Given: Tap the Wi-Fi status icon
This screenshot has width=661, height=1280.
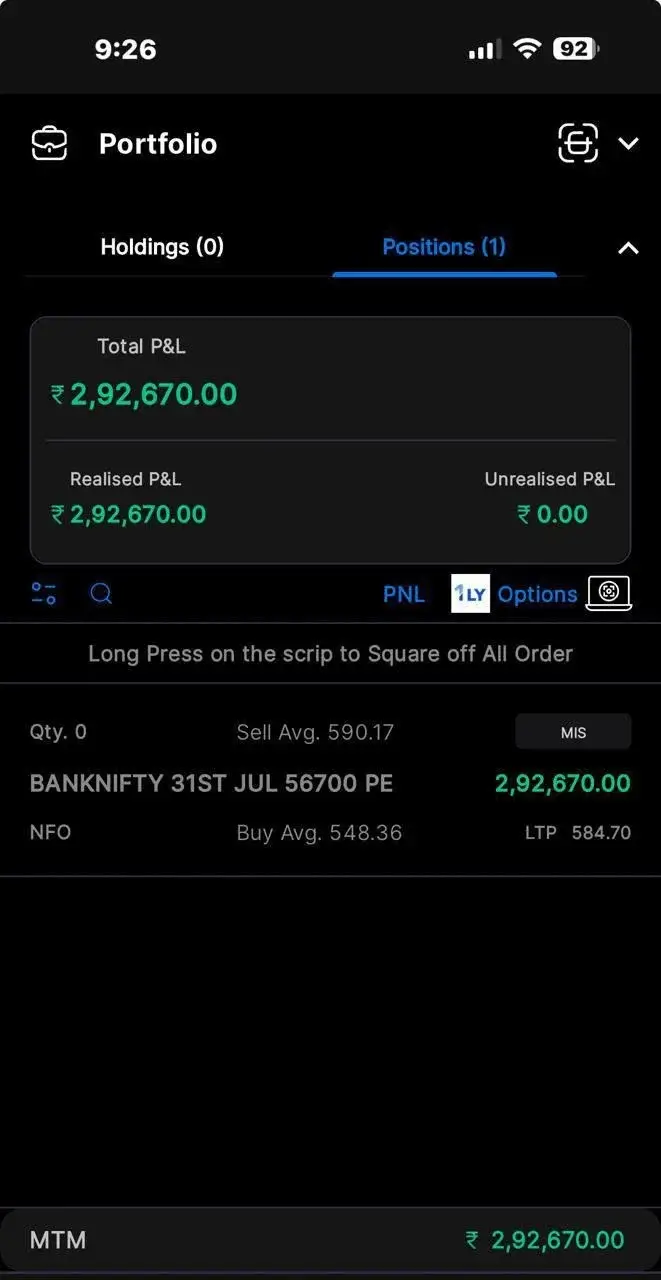Looking at the screenshot, I should tap(526, 48).
